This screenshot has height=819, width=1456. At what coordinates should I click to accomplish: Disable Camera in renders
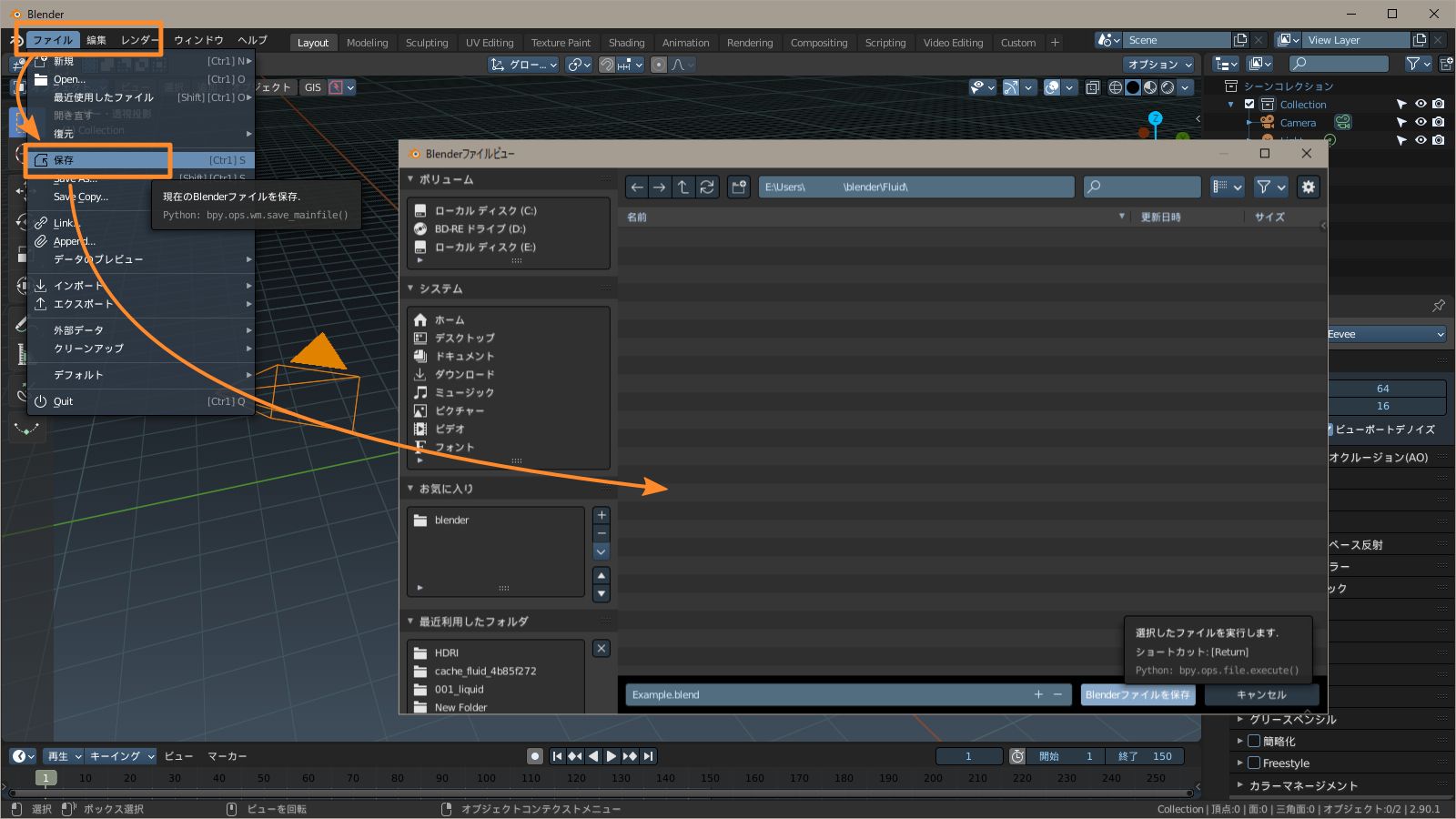pos(1439,123)
